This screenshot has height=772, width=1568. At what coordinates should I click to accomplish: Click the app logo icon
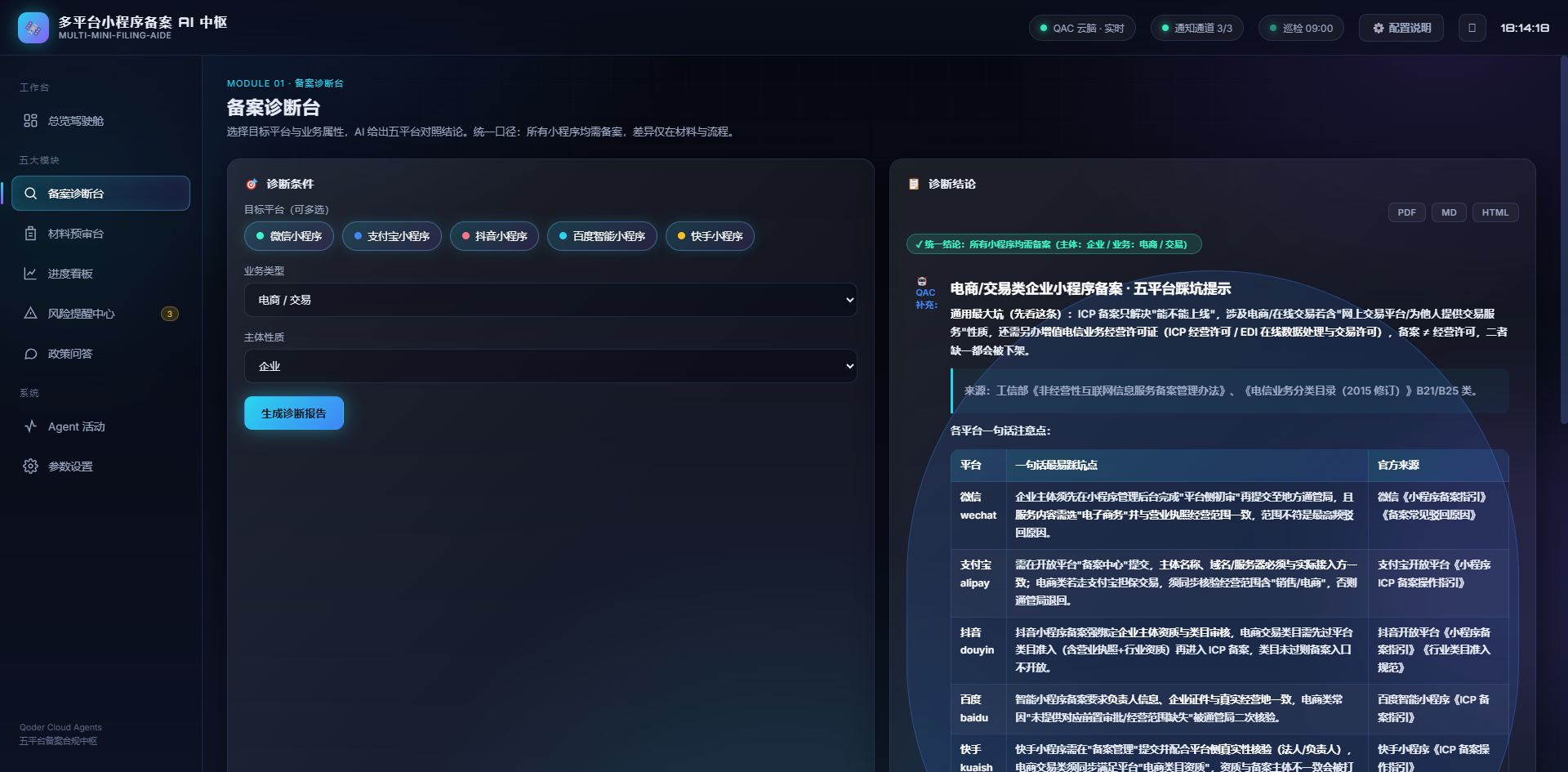point(33,28)
